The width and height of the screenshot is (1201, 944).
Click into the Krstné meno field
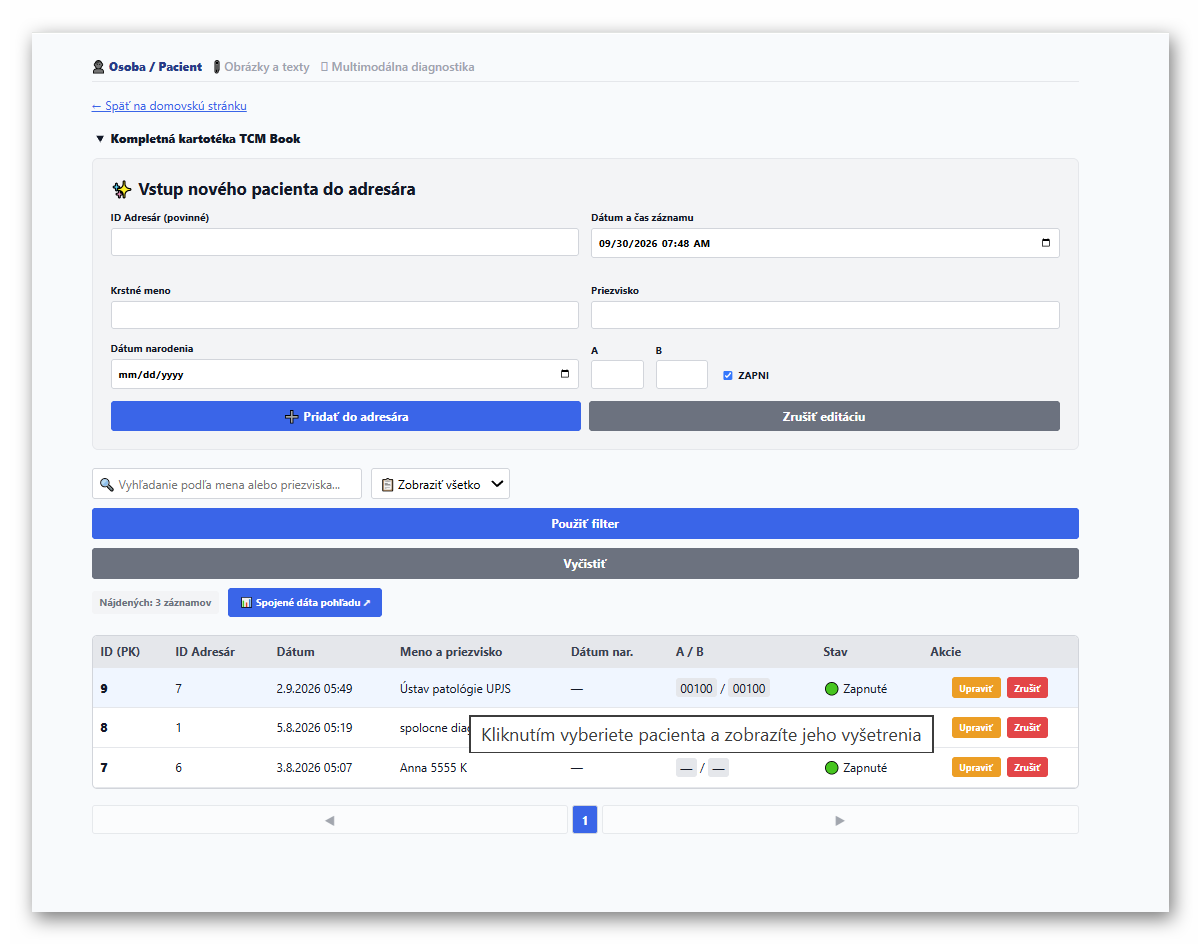tap(345, 315)
